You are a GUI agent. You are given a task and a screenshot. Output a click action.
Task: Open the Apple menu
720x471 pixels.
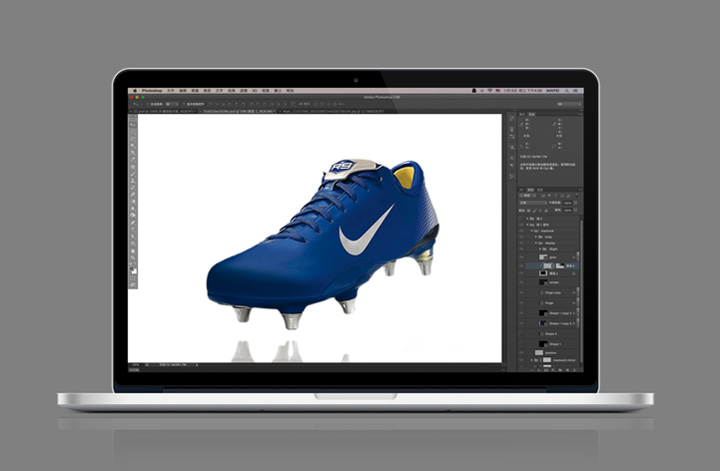pos(135,91)
